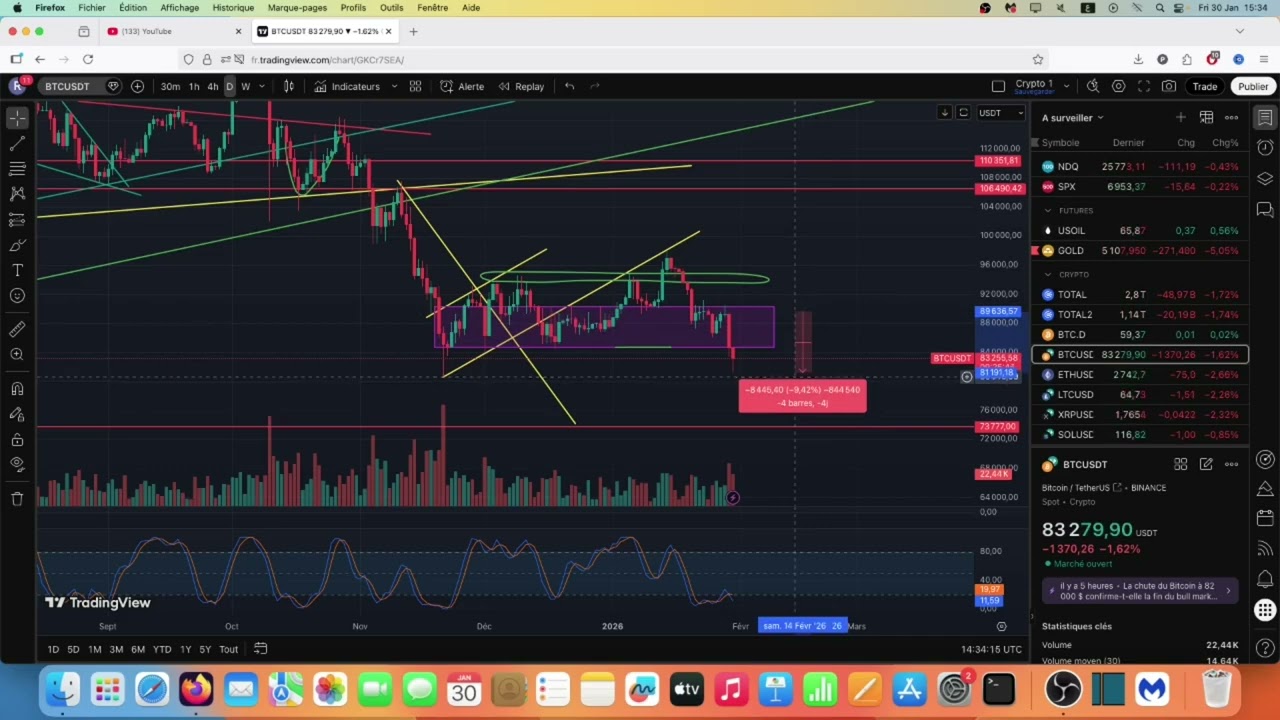Toggle the Replay mode
The image size is (1280, 720).
point(522,86)
